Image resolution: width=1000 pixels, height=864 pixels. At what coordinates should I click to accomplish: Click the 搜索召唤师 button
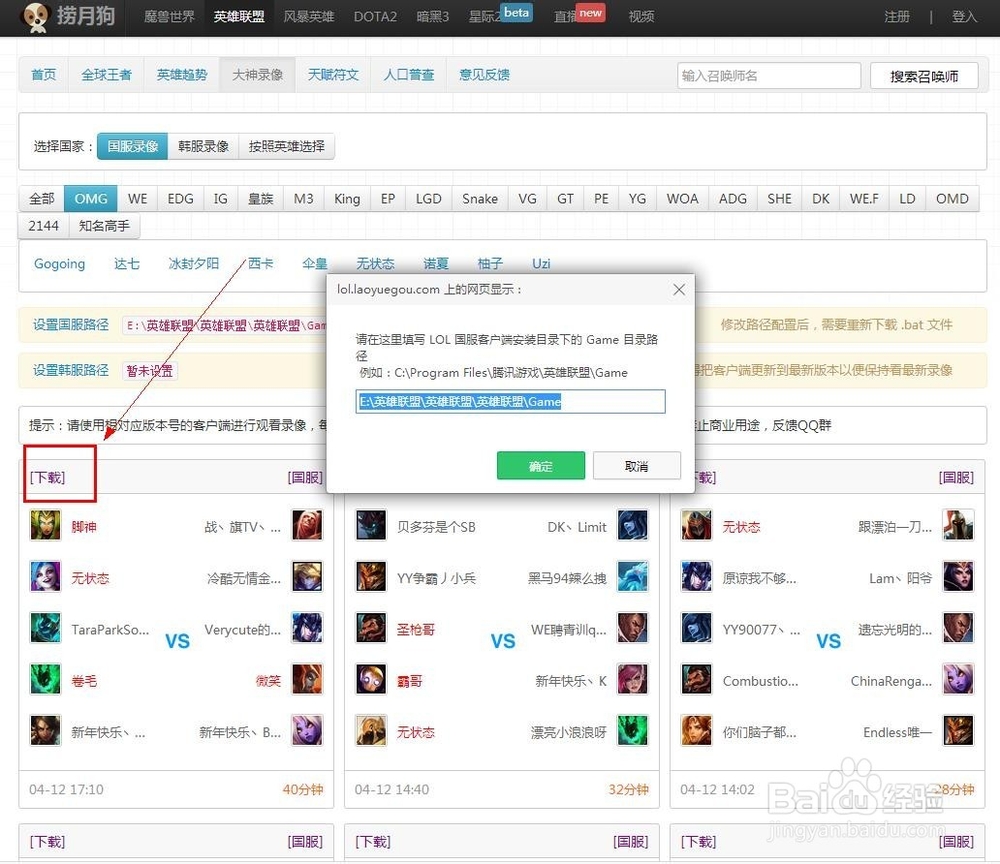(924, 76)
